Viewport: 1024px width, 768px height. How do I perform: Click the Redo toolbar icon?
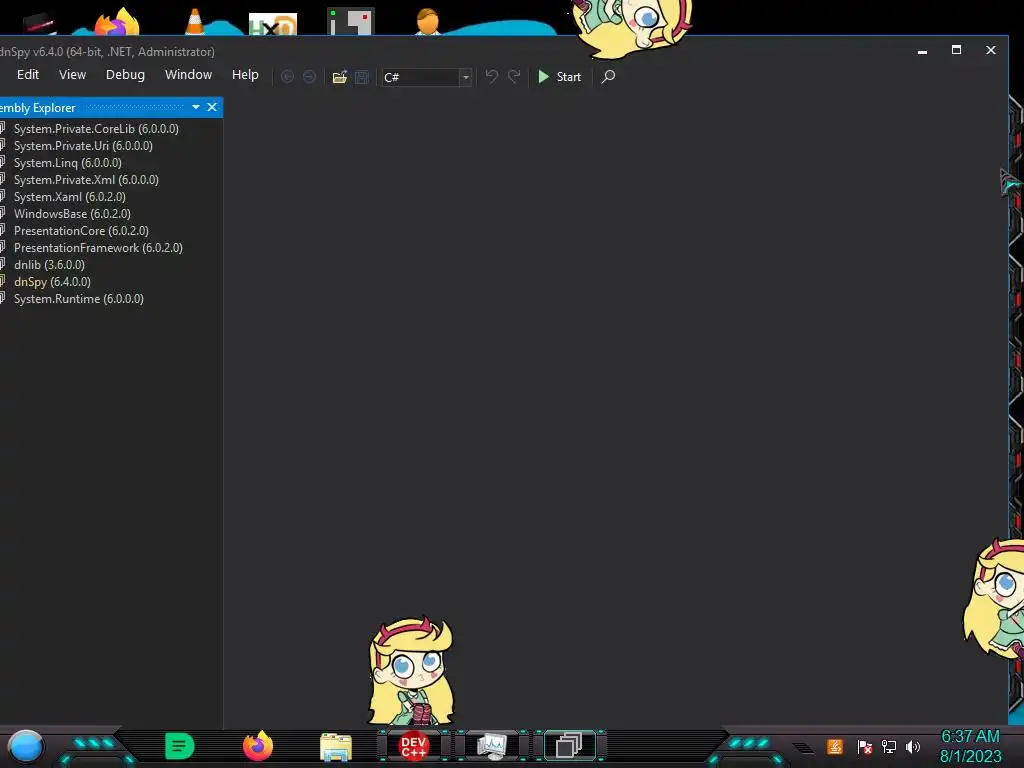pos(515,76)
